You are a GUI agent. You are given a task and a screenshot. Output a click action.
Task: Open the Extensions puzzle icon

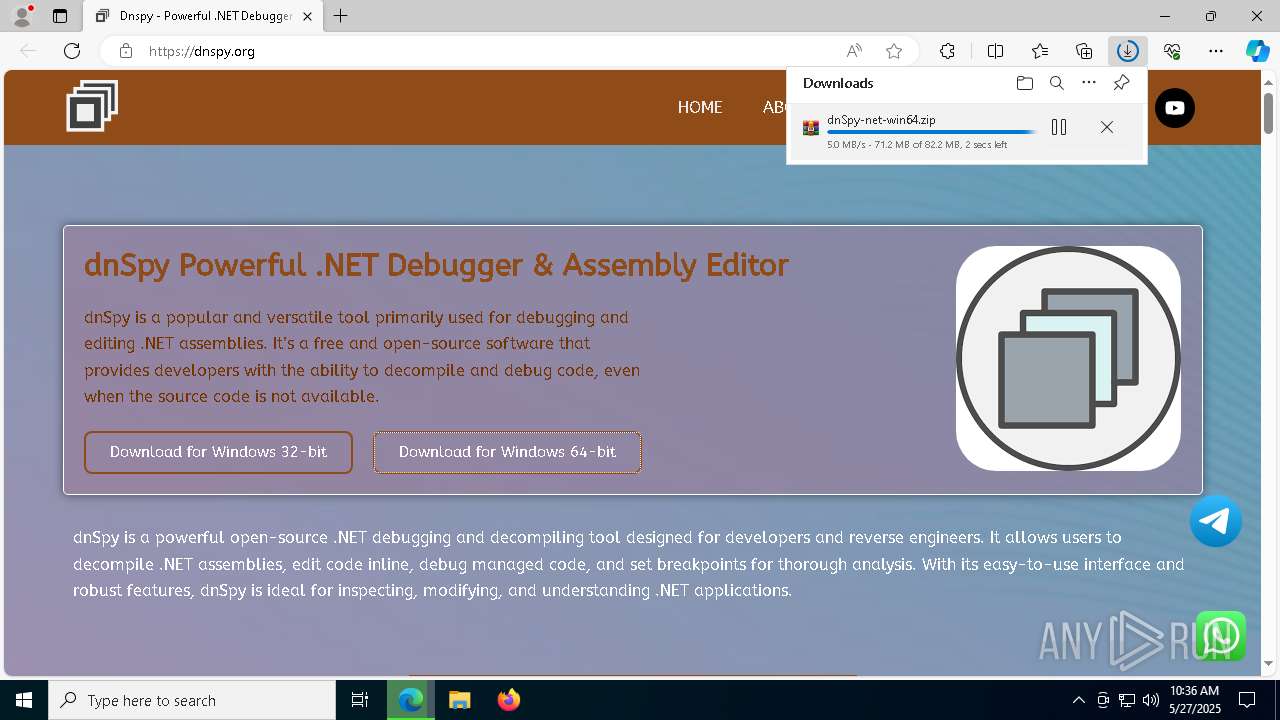click(947, 51)
